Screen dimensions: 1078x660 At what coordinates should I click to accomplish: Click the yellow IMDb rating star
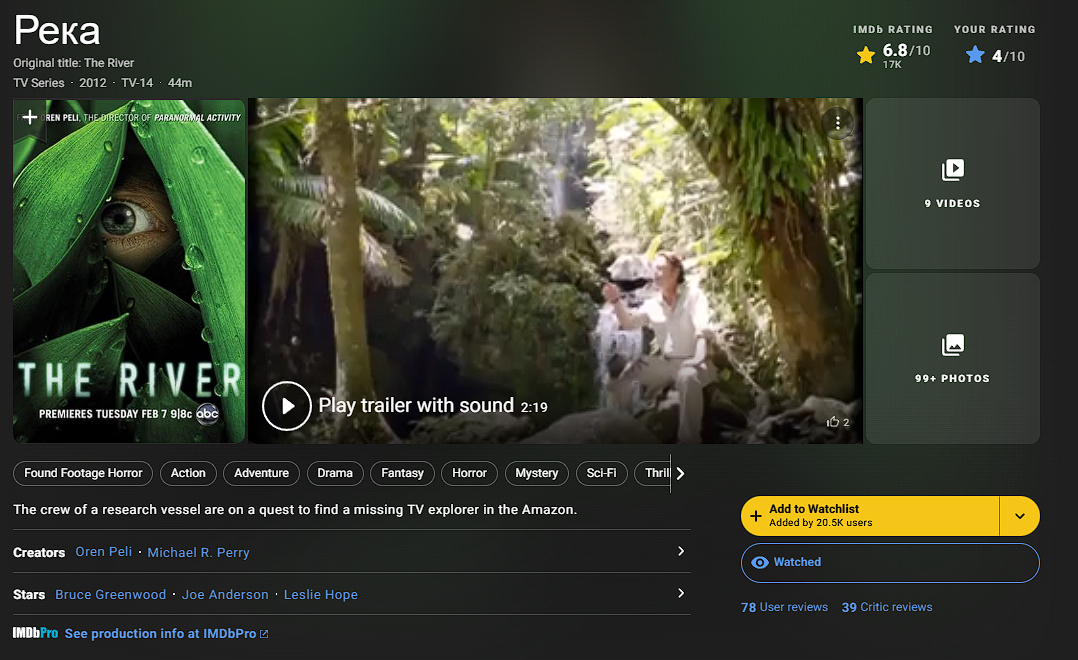coord(866,54)
